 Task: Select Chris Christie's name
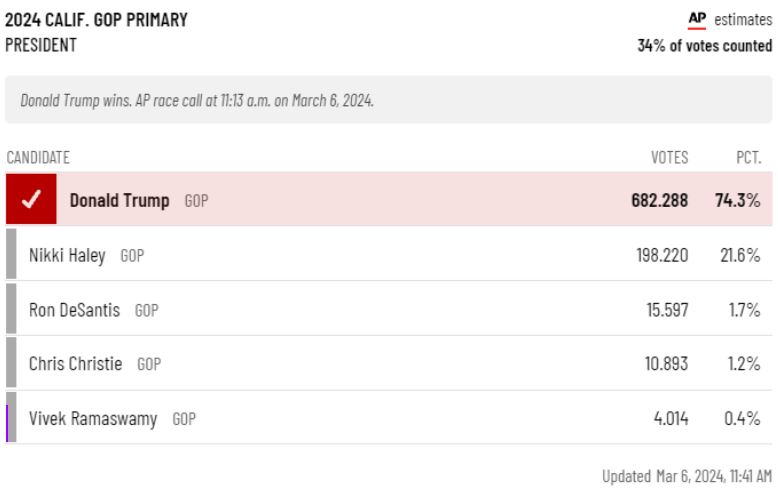pos(76,364)
